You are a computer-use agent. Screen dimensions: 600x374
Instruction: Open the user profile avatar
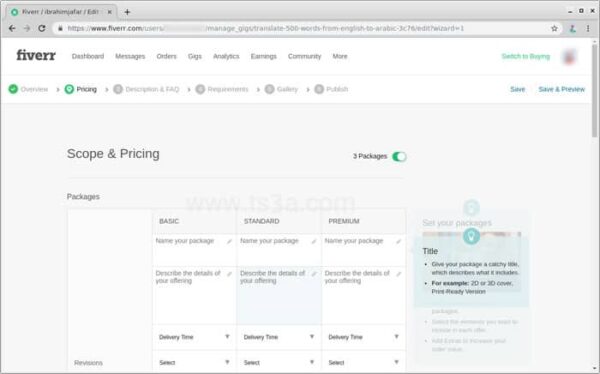tap(569, 57)
